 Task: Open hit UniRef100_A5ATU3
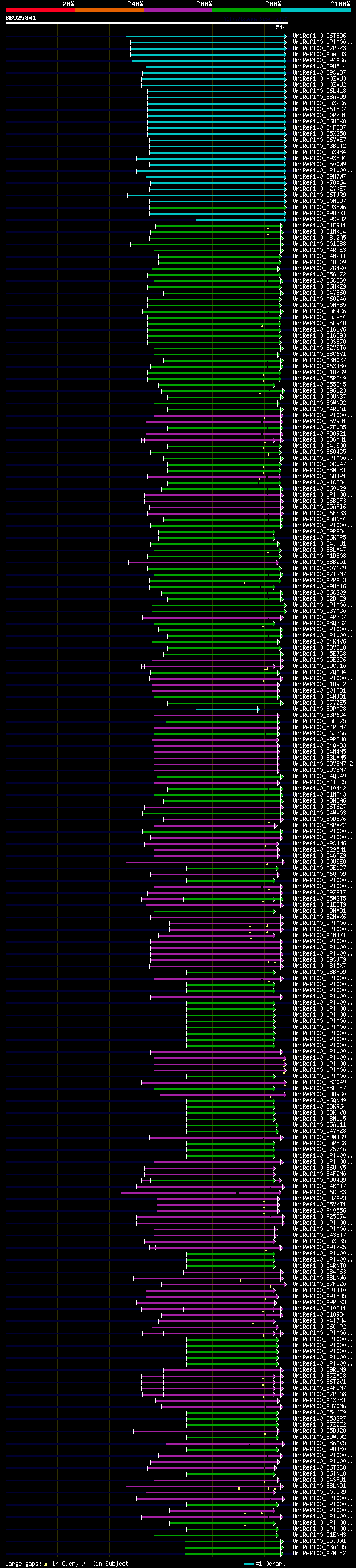tap(319, 54)
